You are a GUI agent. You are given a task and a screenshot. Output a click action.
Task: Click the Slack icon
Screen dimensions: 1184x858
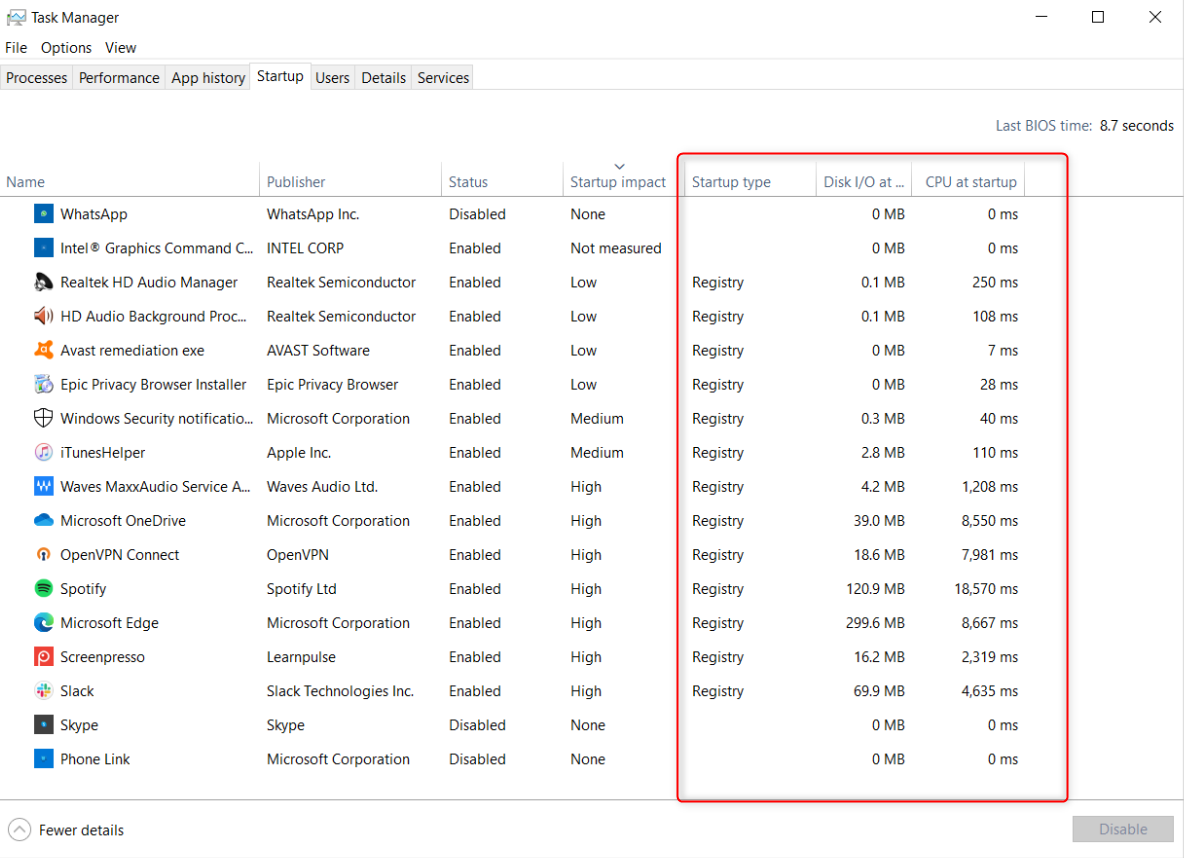coord(44,690)
